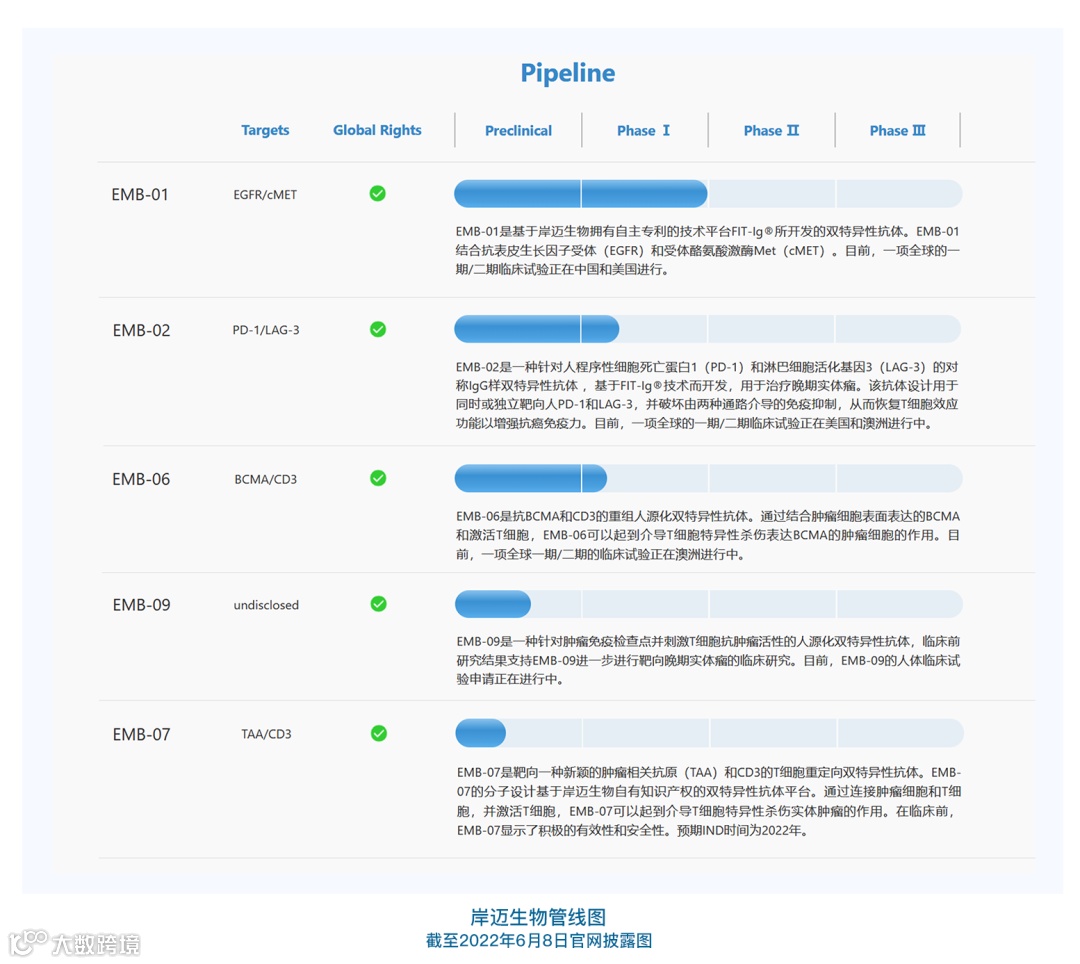Image resolution: width=1080 pixels, height=964 pixels.
Task: Click the EMB-07 product name
Action: point(141,735)
